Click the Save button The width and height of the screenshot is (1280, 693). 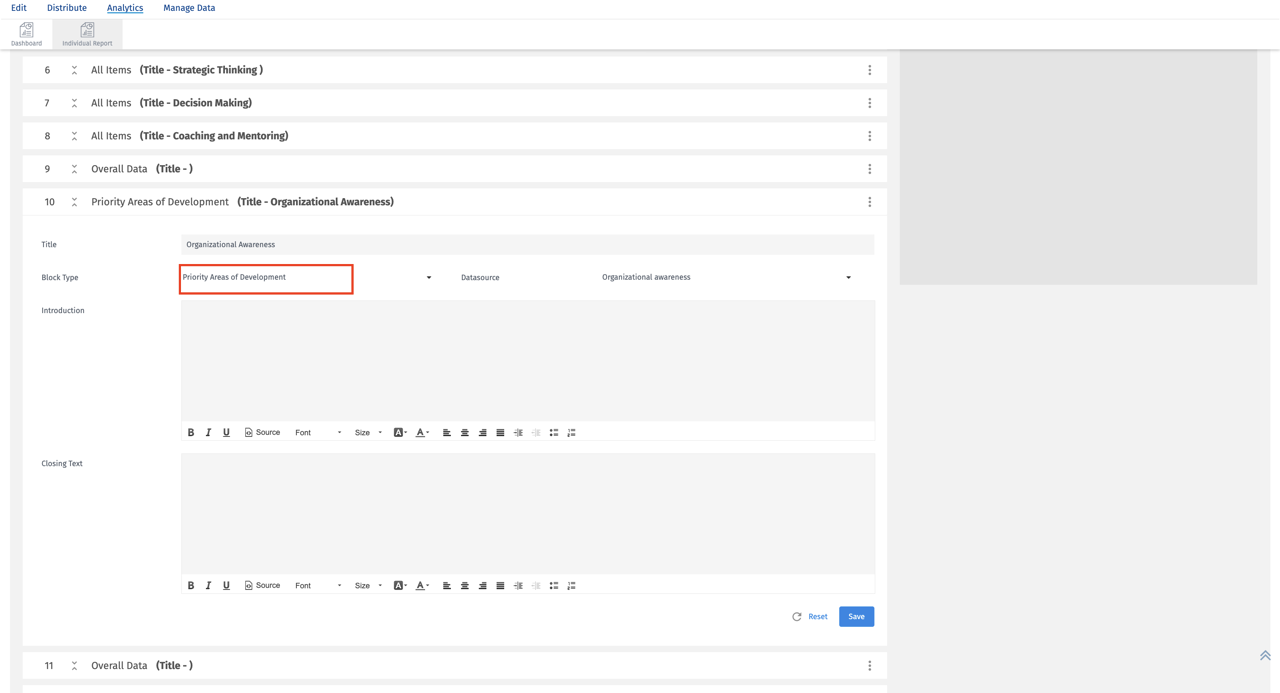856,616
